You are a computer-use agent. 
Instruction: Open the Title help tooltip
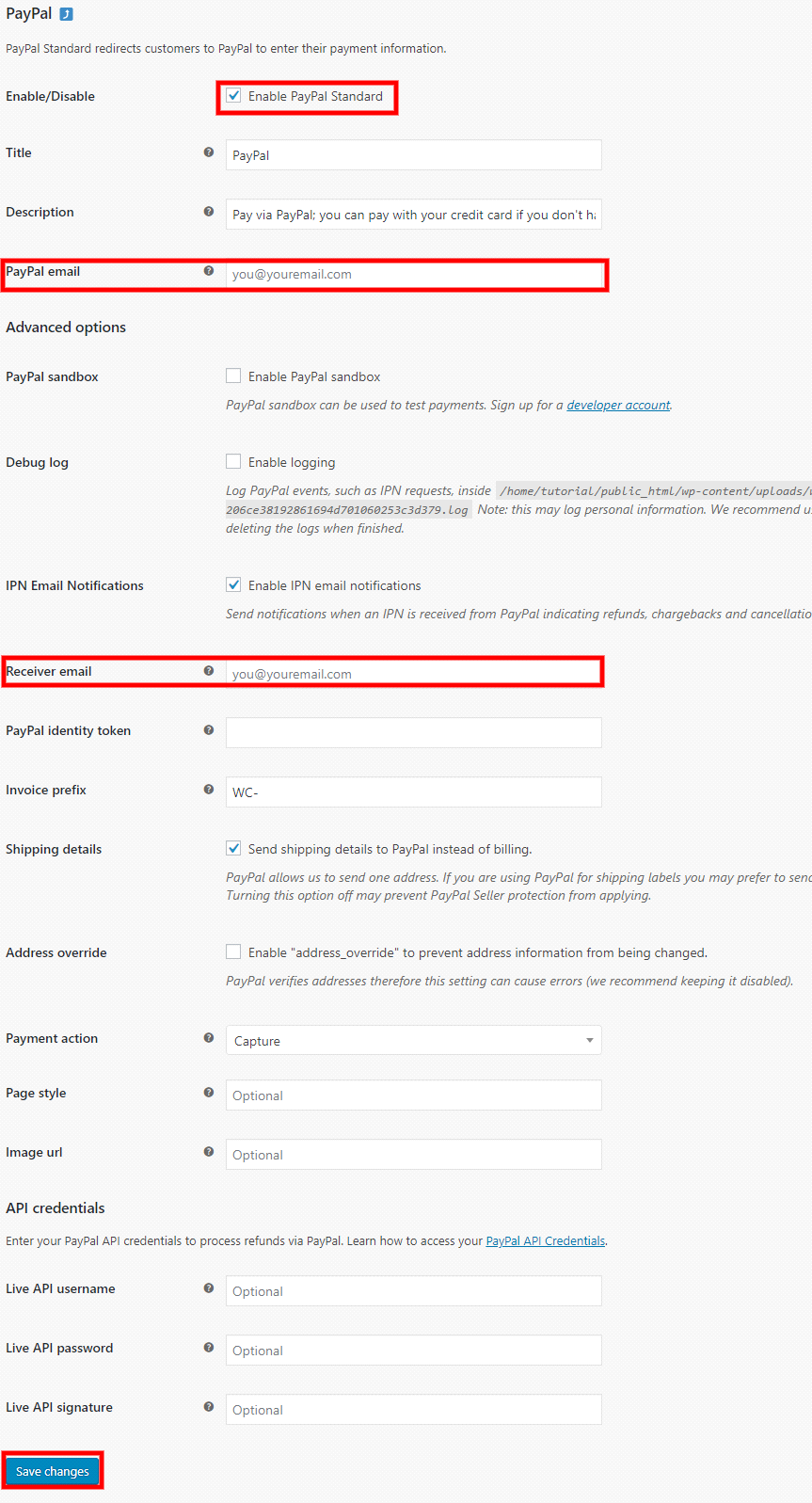click(209, 152)
